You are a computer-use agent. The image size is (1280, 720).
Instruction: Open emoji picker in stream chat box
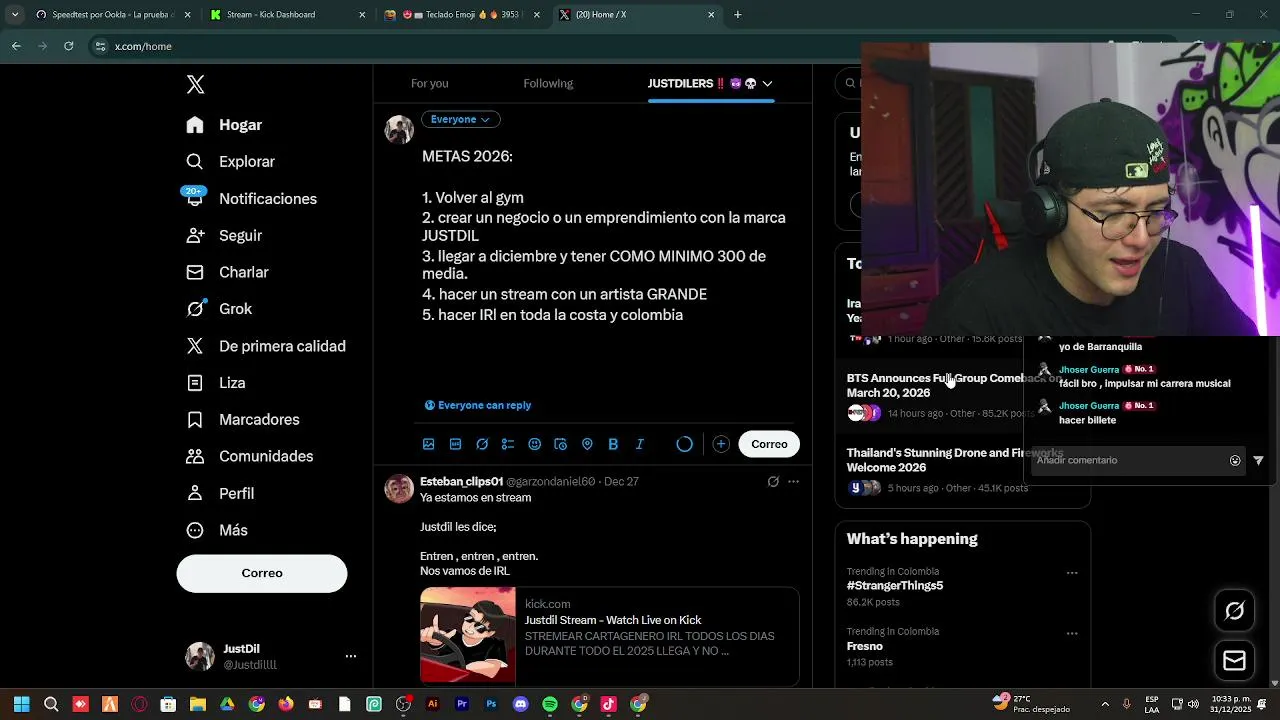[1235, 461]
